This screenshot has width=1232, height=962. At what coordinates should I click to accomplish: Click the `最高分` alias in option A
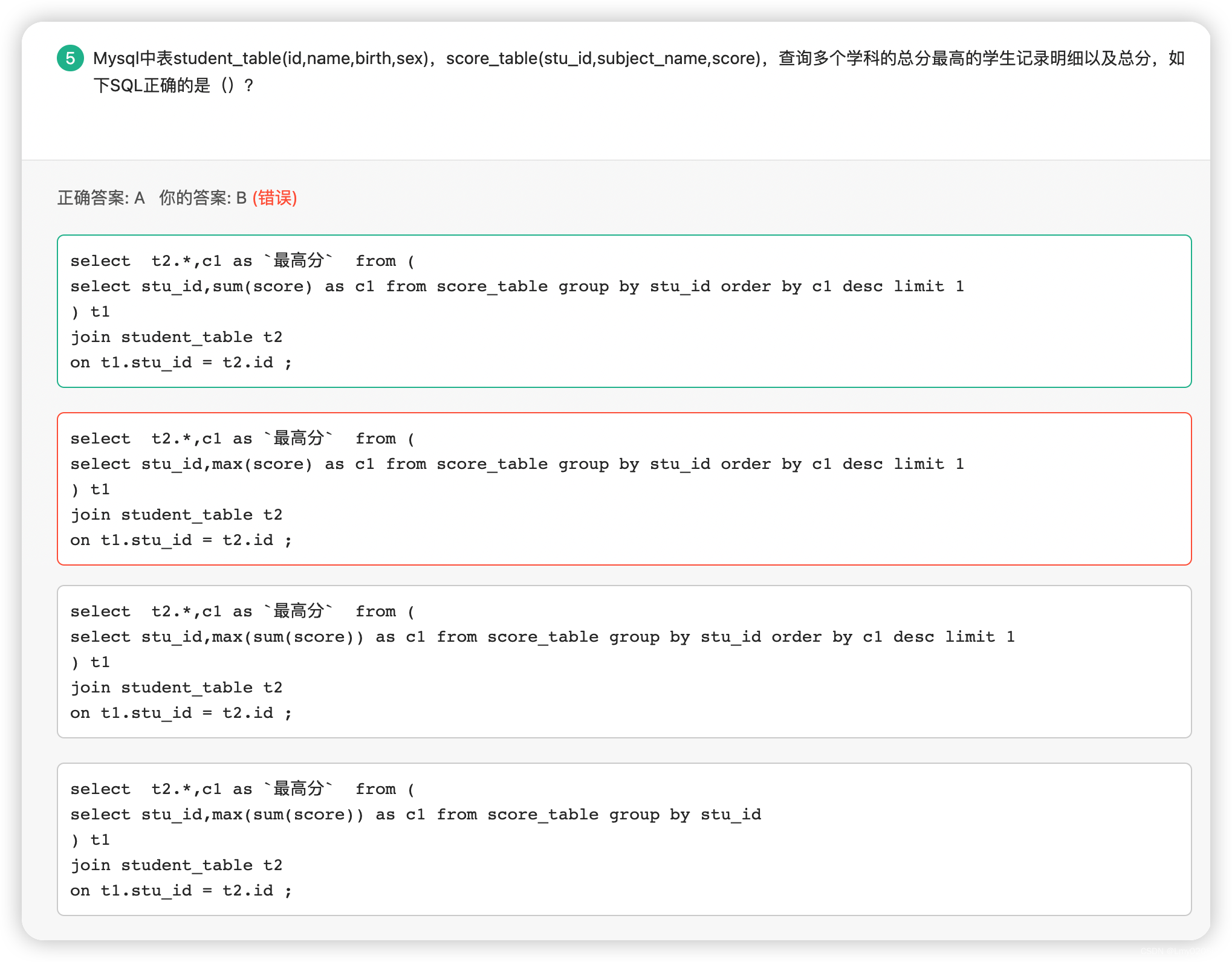pyautogui.click(x=299, y=260)
